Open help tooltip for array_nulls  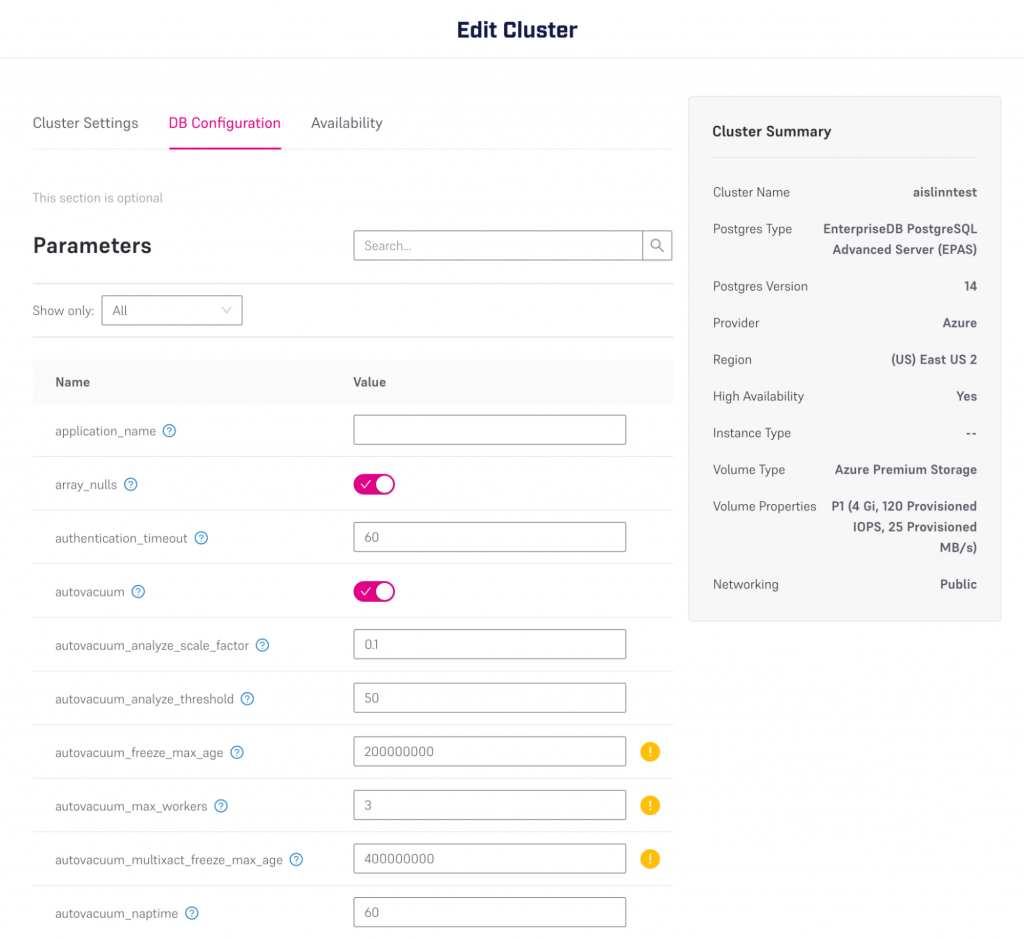pyautogui.click(x=131, y=485)
